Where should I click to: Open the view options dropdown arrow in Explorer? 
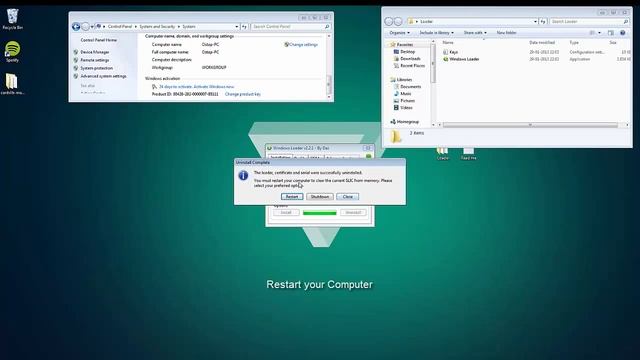pyautogui.click(x=599, y=33)
